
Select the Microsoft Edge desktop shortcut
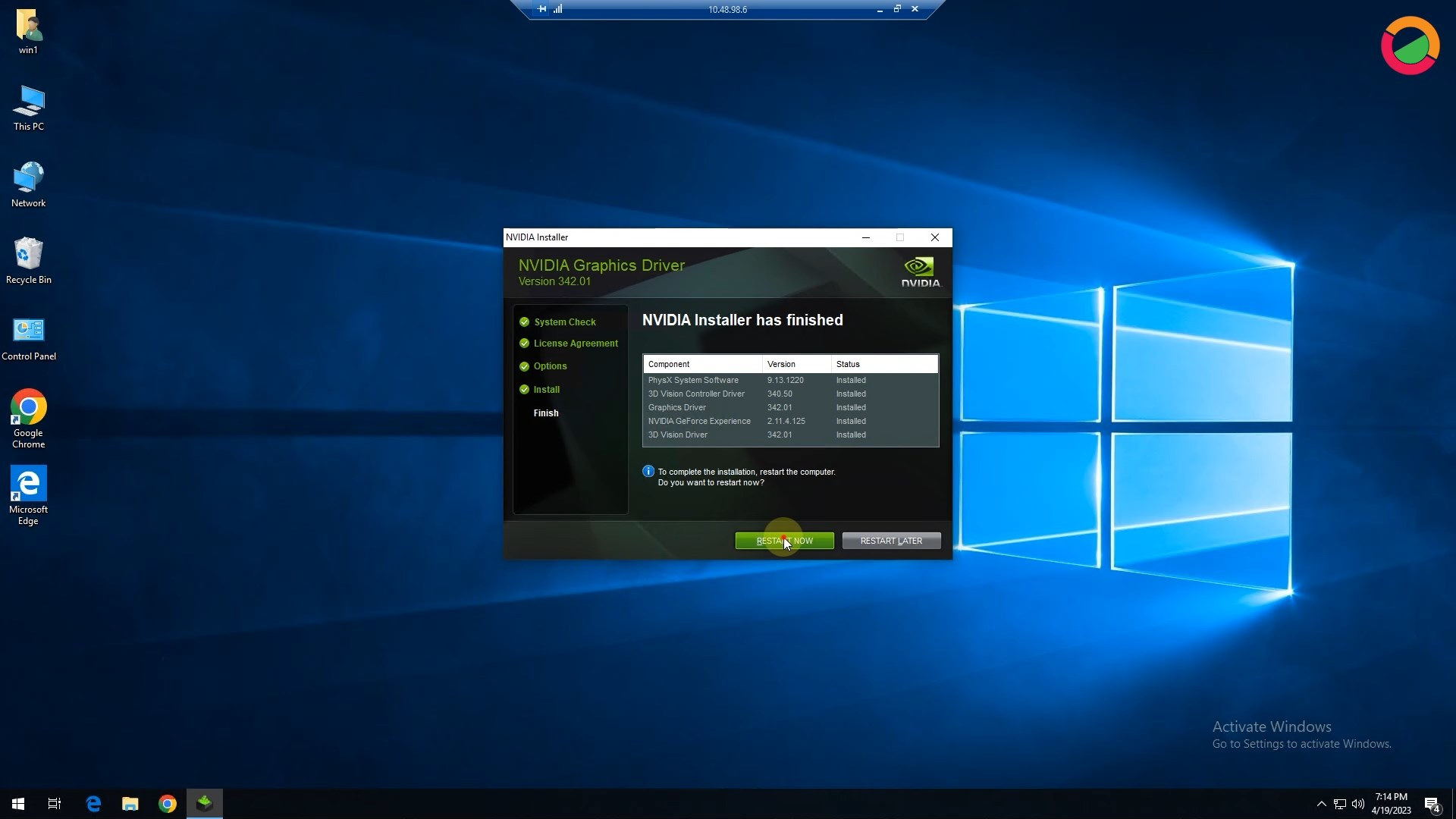click(29, 496)
